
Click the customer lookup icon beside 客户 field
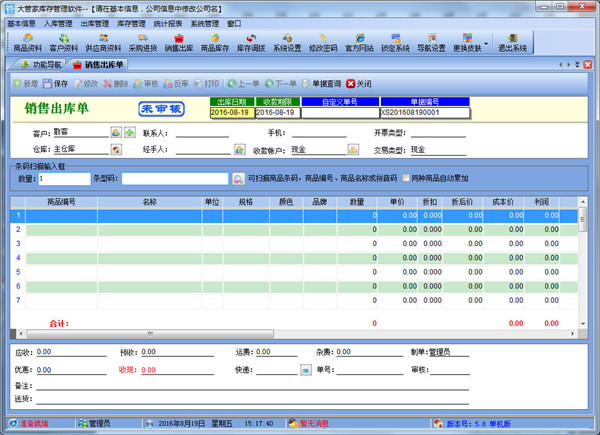click(116, 132)
